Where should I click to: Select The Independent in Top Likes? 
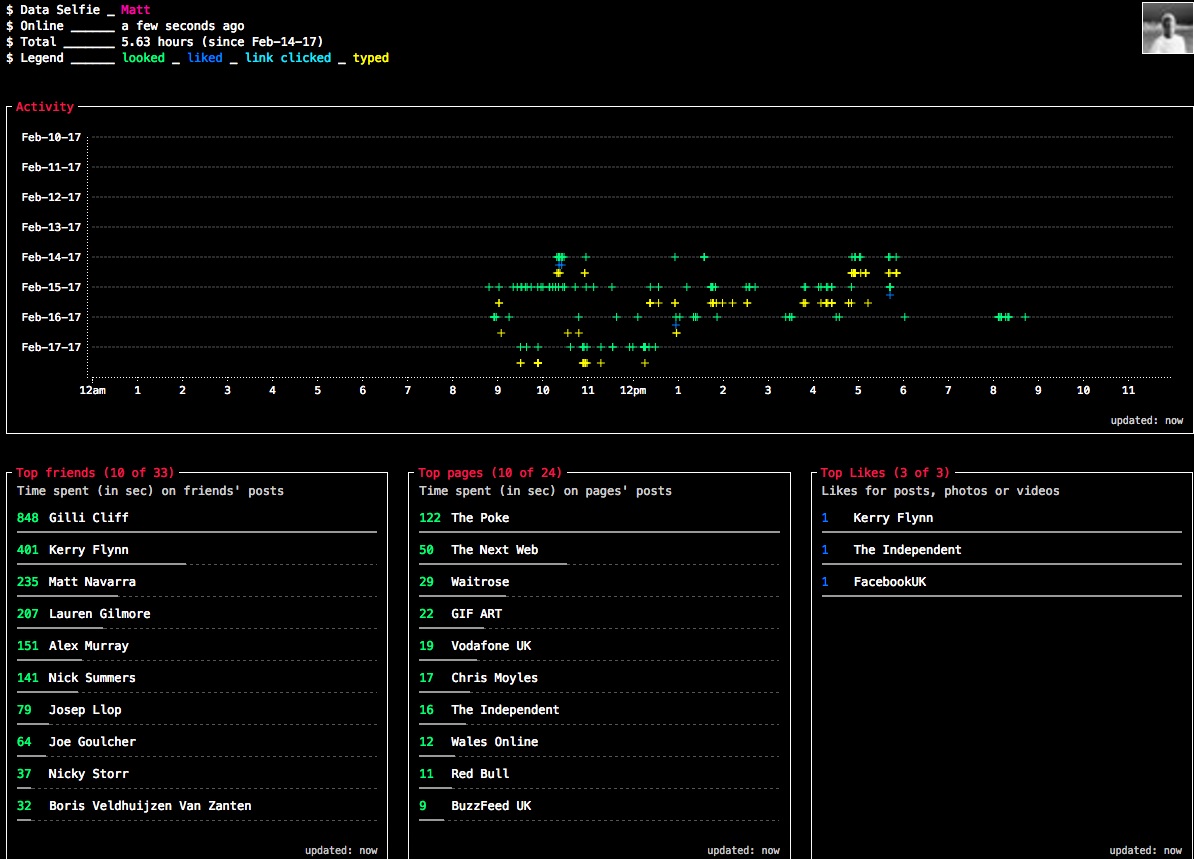coord(907,550)
